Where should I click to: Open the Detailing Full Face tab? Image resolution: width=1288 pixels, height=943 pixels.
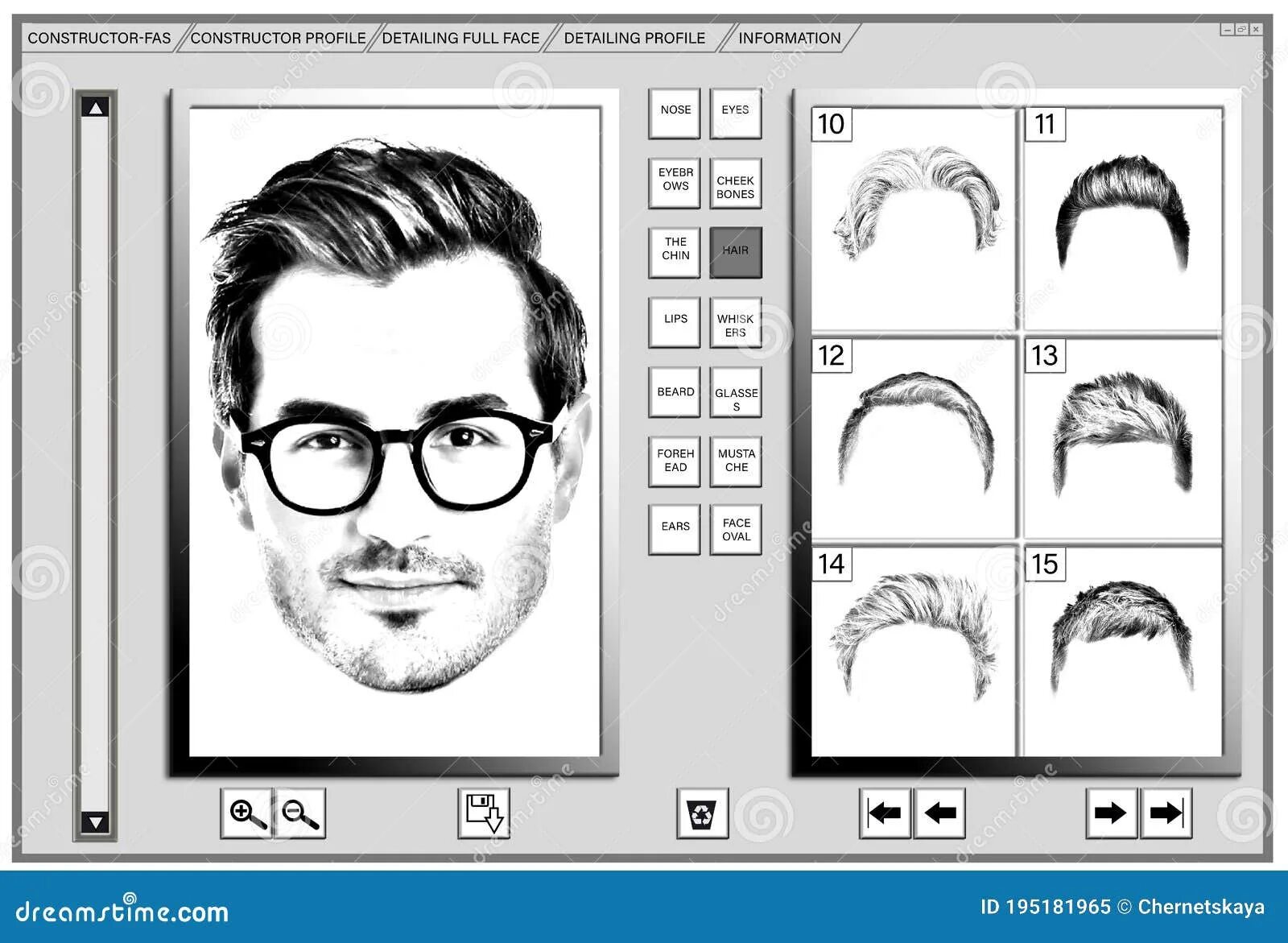460,38
